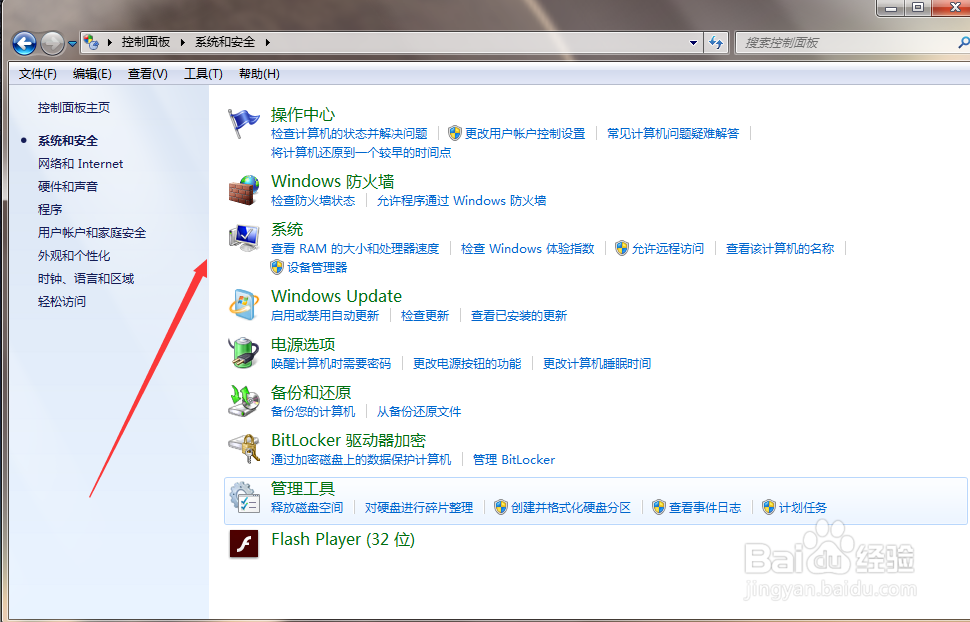Select 程序 in sidebar

point(50,209)
